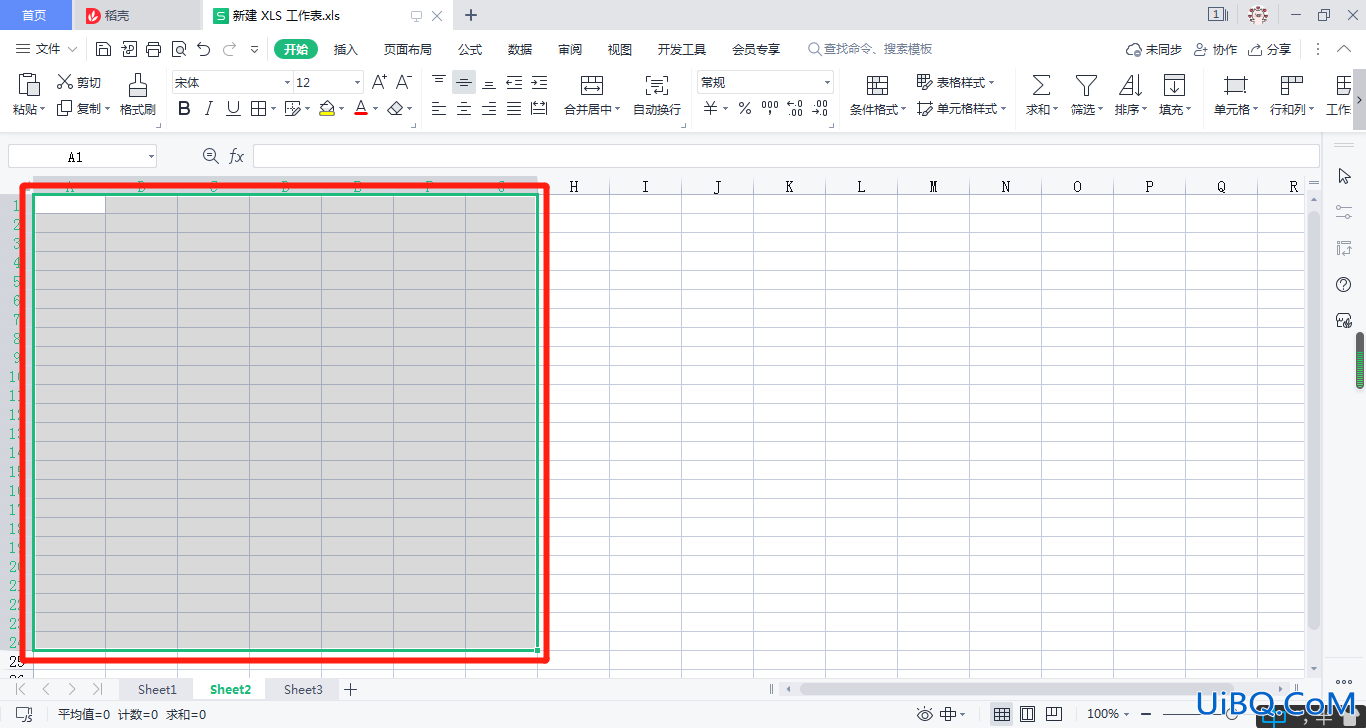Click the eye protection mode icon in status bar

click(925, 714)
